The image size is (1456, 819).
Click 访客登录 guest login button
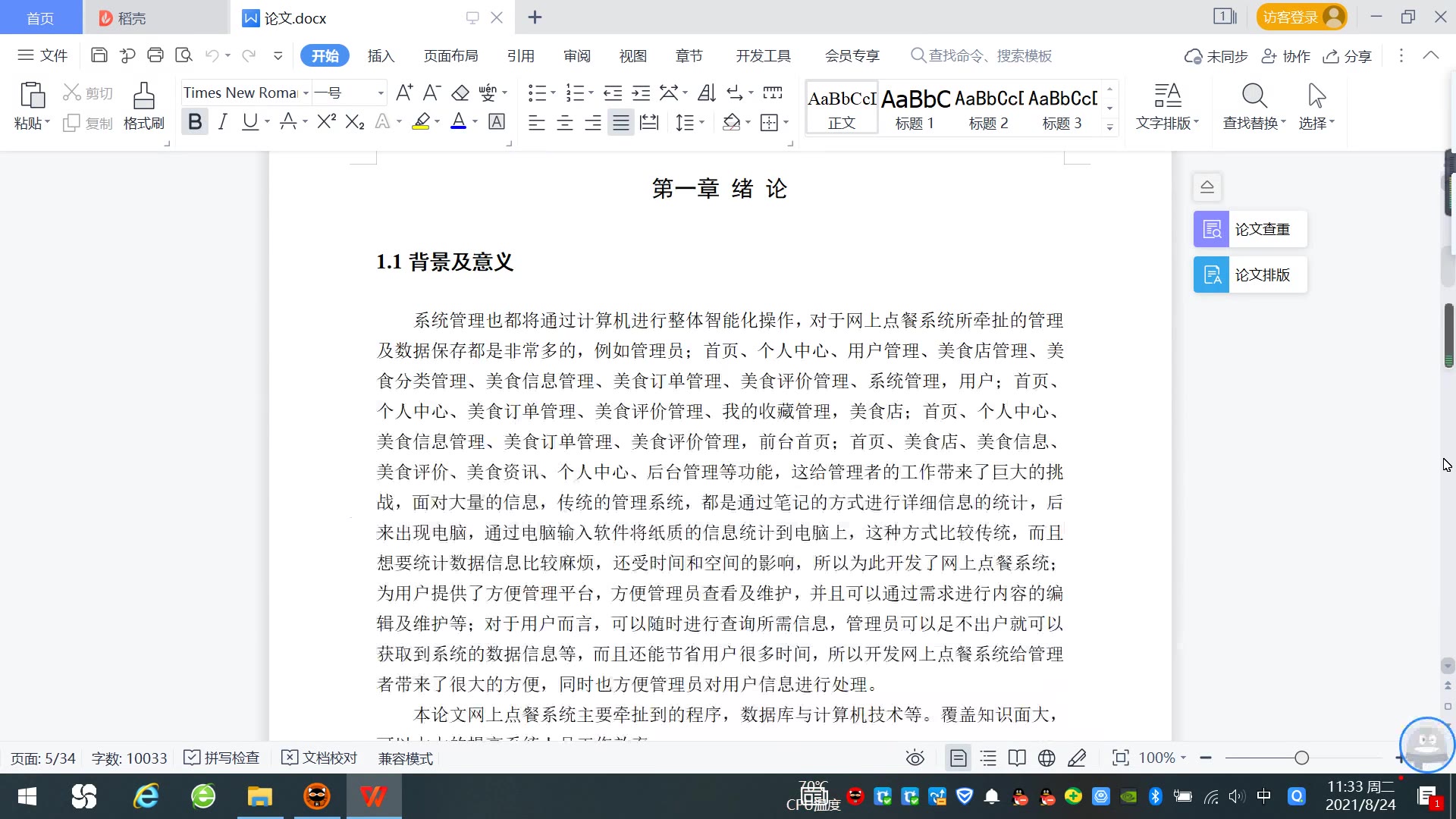coord(1291,17)
